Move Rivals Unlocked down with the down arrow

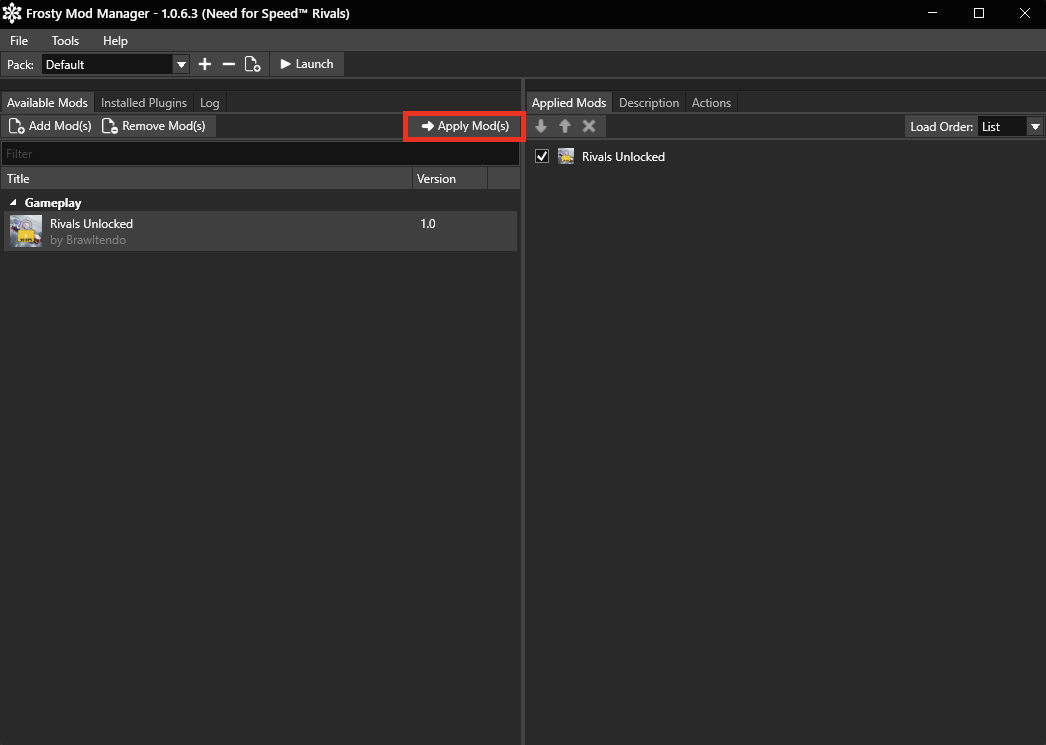(541, 126)
